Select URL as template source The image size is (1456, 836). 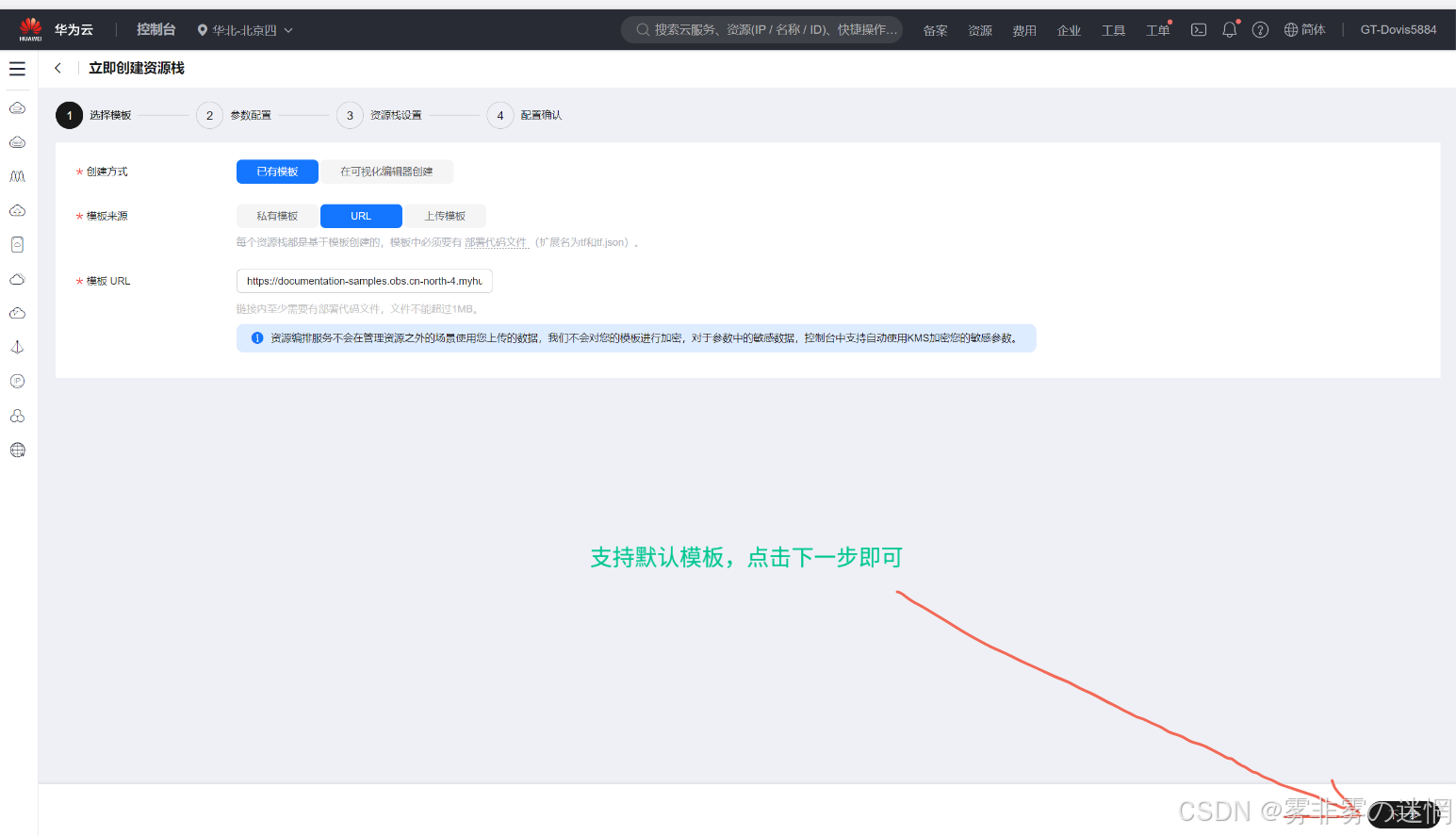(x=361, y=216)
